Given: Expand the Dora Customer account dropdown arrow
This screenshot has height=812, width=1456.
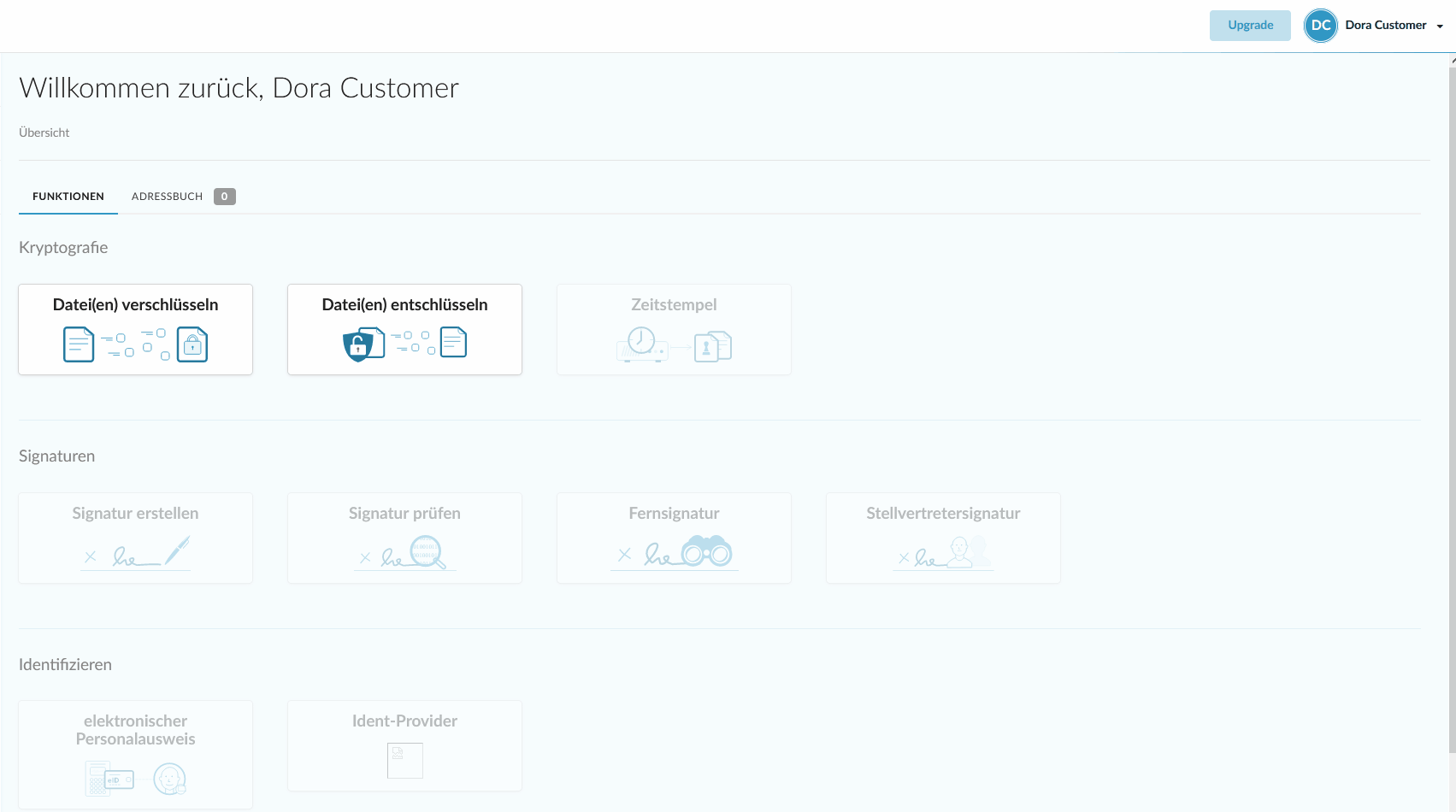Looking at the screenshot, I should [1440, 26].
